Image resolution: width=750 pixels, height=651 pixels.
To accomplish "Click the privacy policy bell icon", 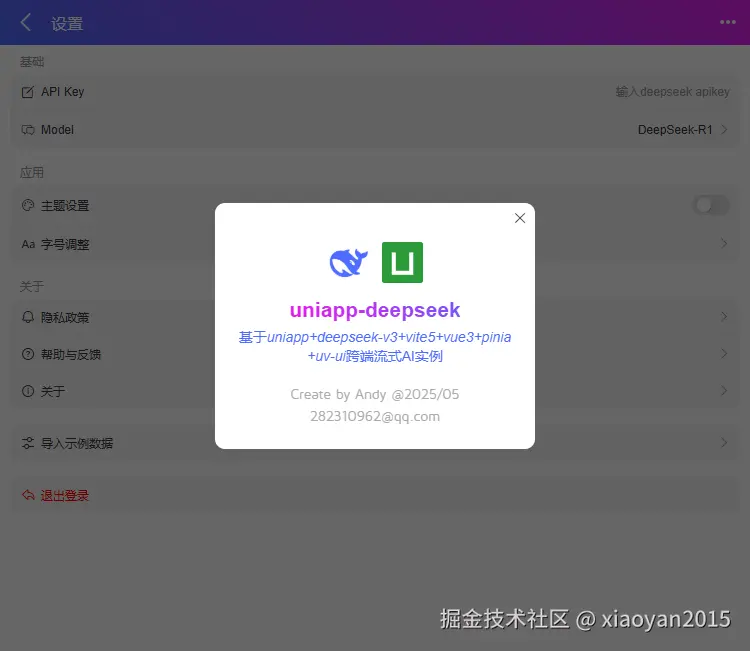I will point(28,317).
